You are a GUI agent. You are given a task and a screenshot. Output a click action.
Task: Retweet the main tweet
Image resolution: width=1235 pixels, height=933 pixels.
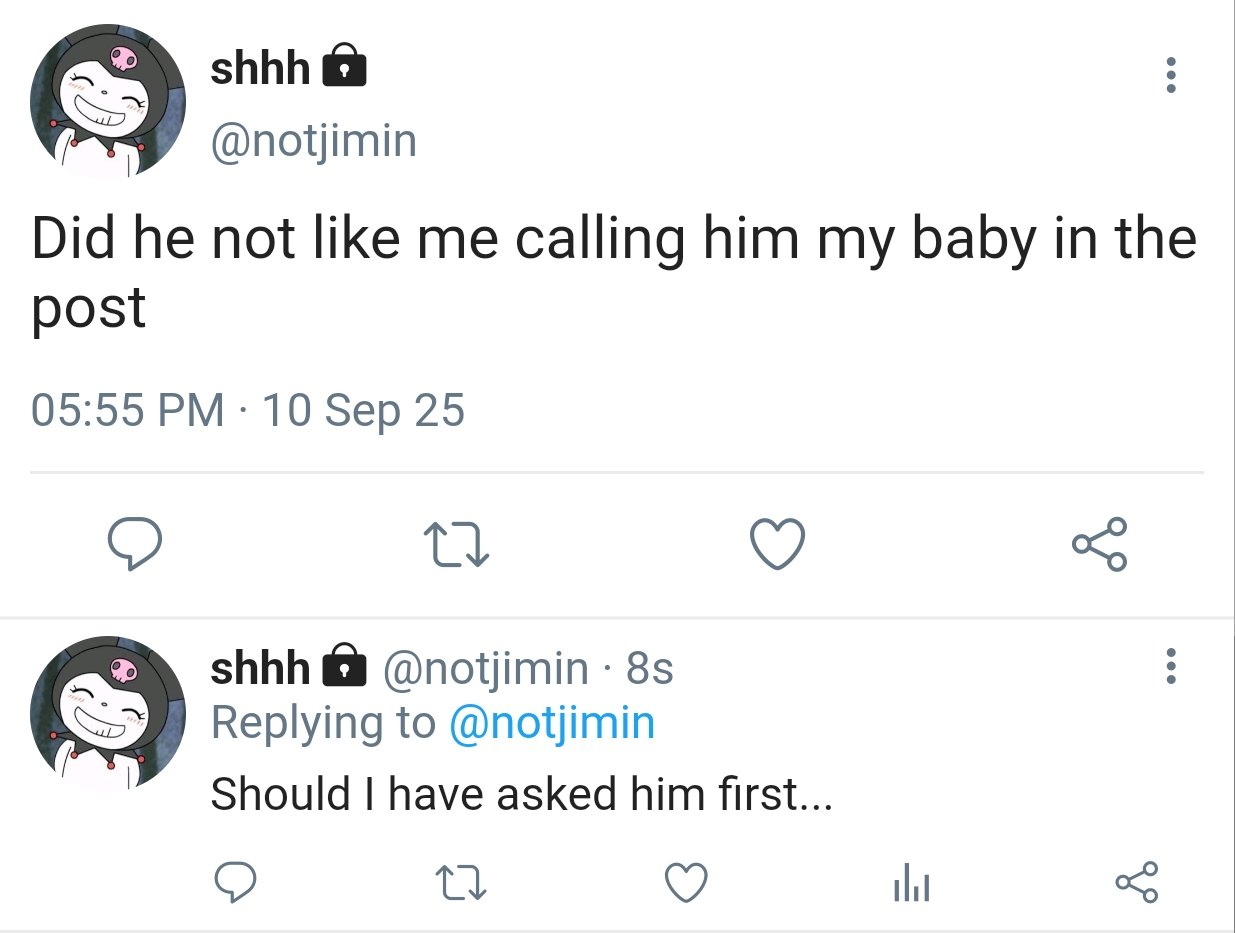(x=455, y=545)
